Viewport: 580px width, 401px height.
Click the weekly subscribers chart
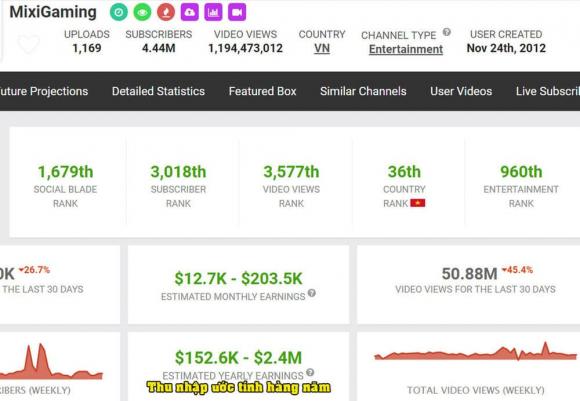coord(51,361)
